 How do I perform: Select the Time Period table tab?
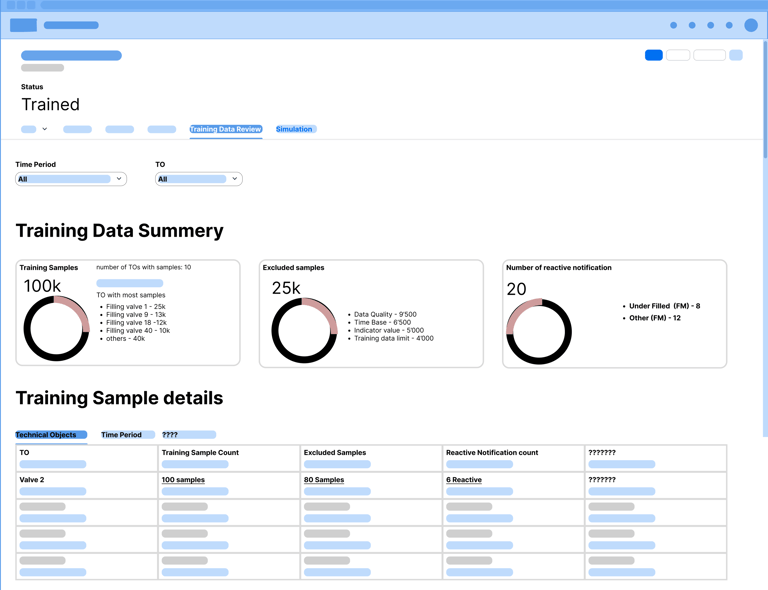[127, 435]
